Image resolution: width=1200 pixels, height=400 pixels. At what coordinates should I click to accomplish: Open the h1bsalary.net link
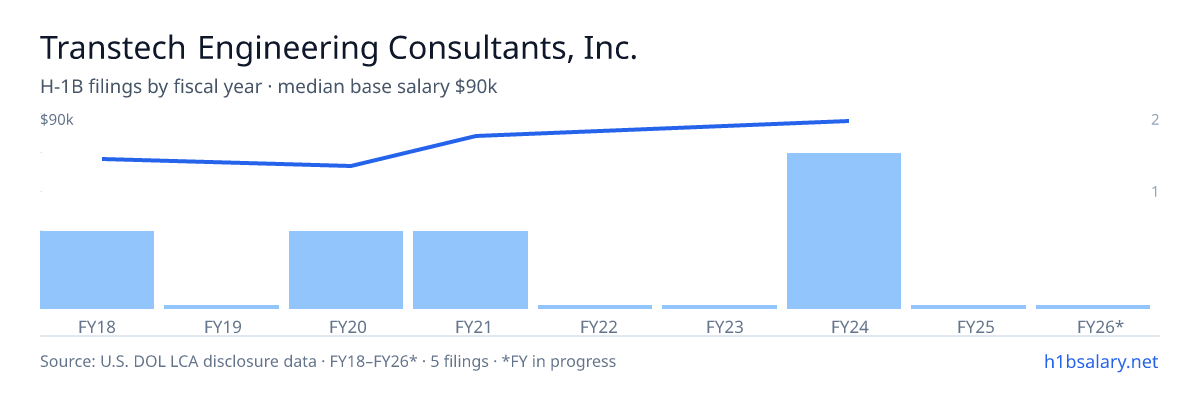click(1100, 361)
